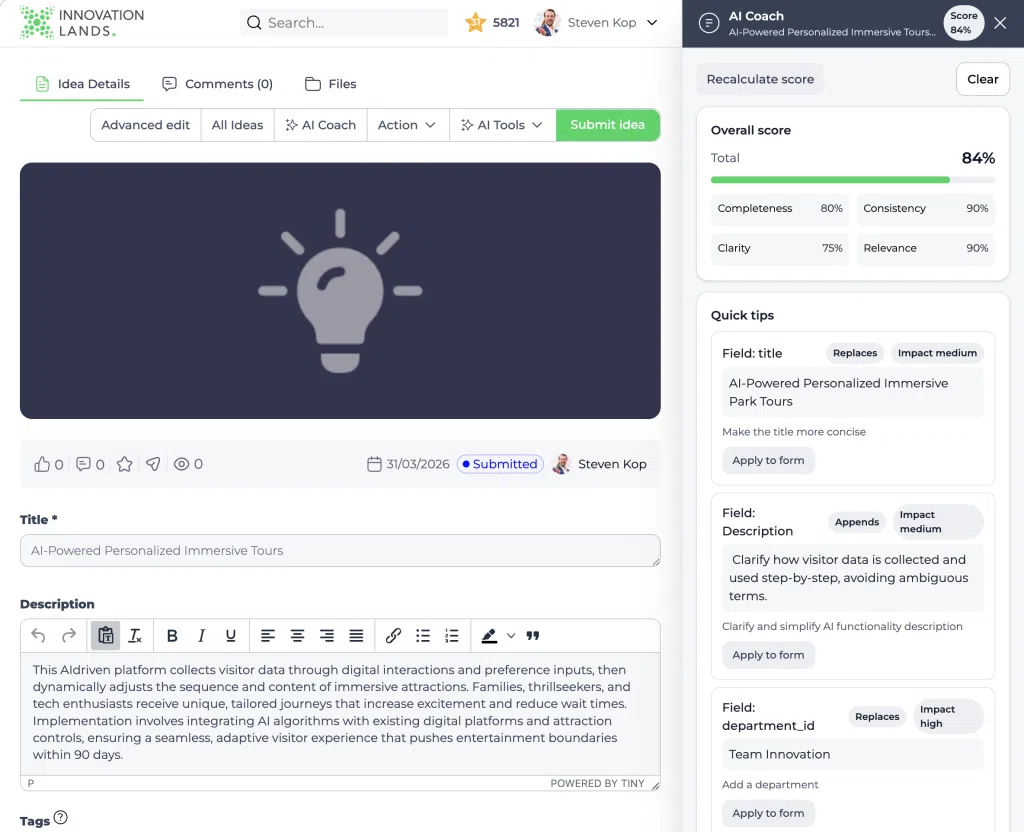Open the AI Tools dropdown

coord(502,125)
